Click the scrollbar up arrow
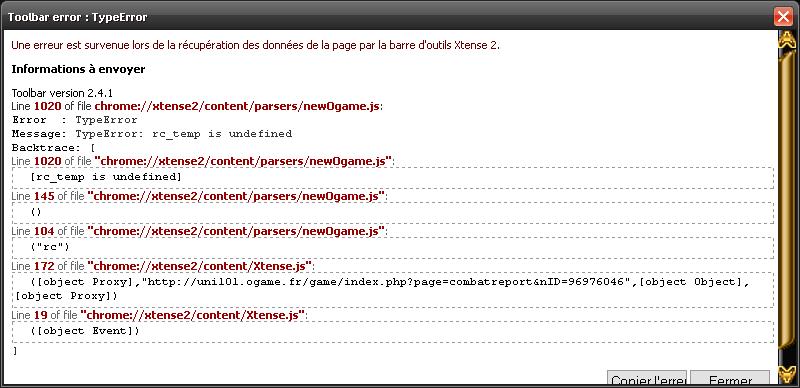The width and height of the screenshot is (800, 388). tap(786, 40)
